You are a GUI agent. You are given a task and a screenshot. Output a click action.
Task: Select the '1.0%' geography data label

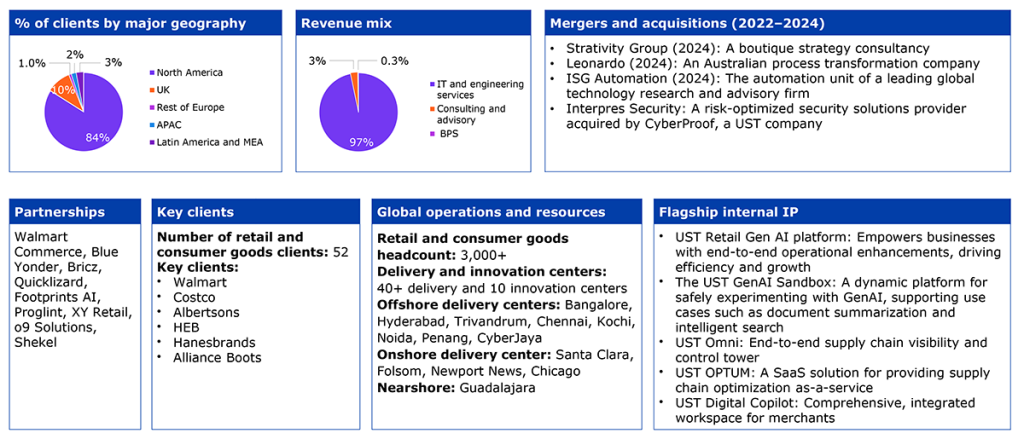(x=32, y=63)
